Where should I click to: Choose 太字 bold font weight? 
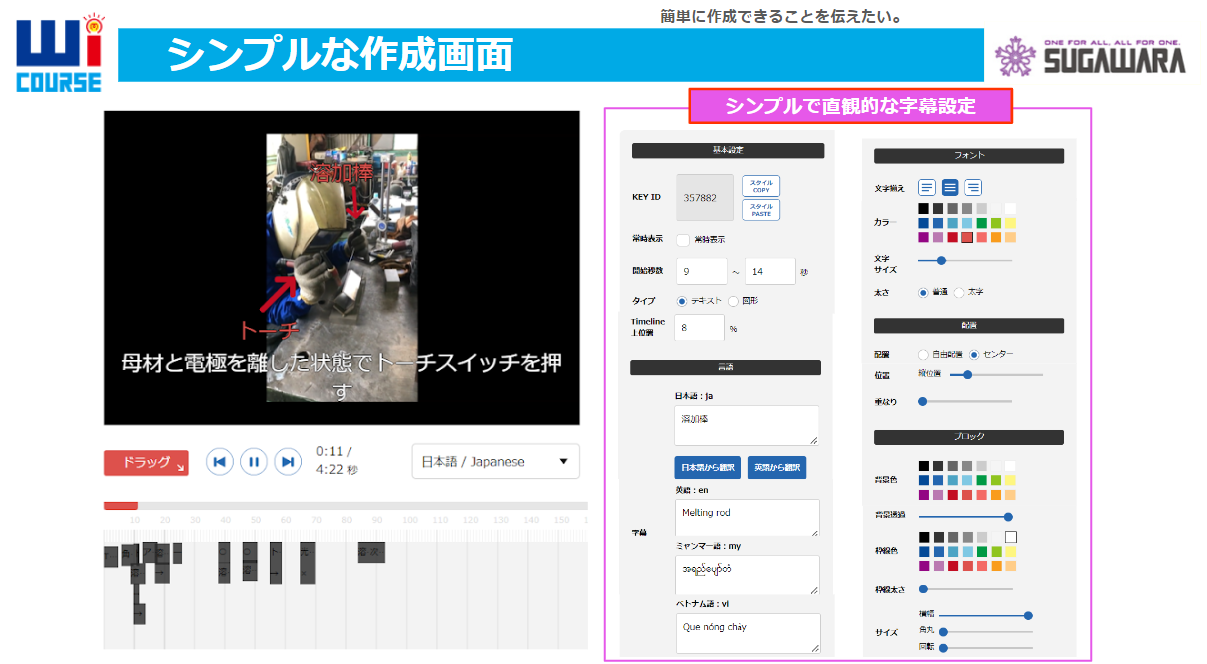(959, 293)
